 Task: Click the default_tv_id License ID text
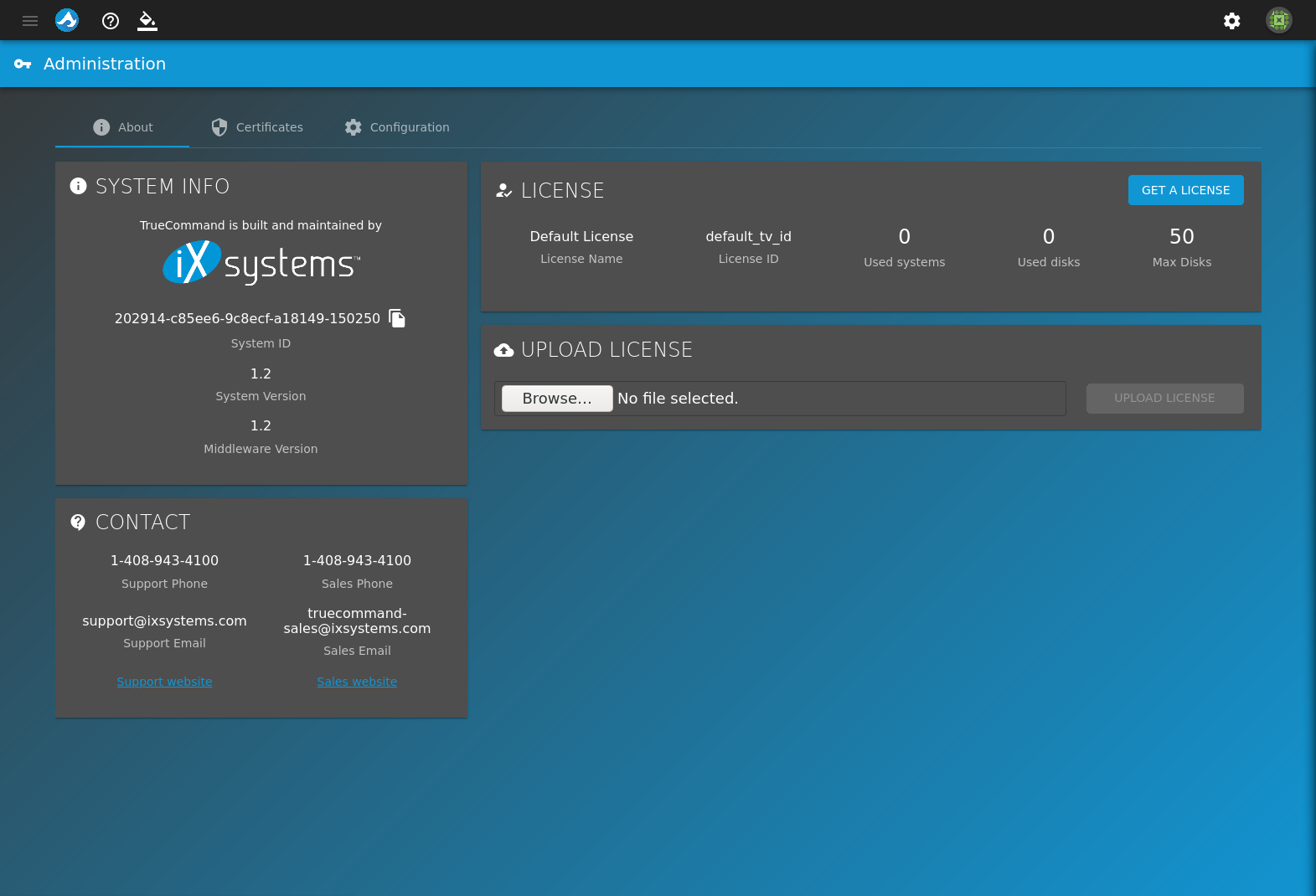748,236
